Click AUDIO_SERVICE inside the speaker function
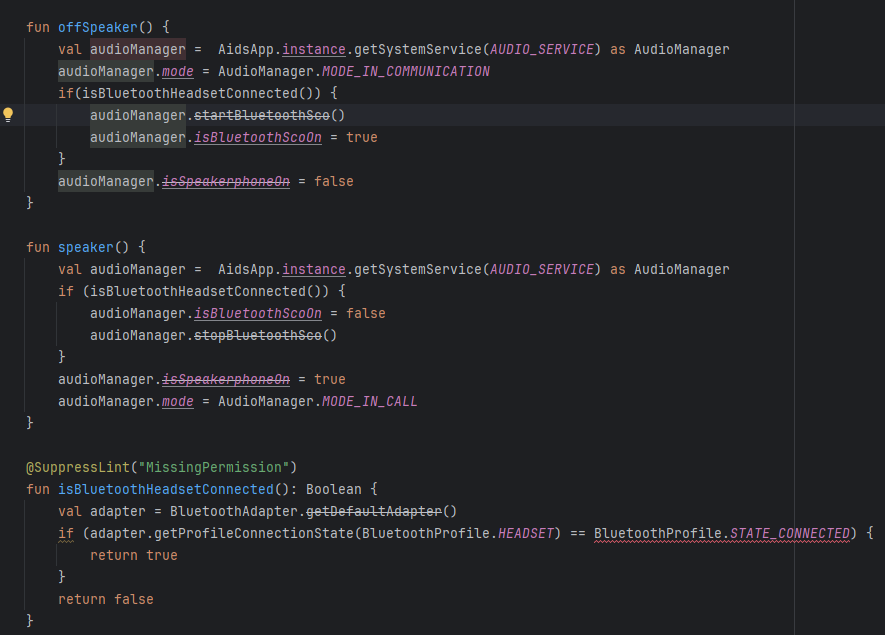 pos(542,269)
